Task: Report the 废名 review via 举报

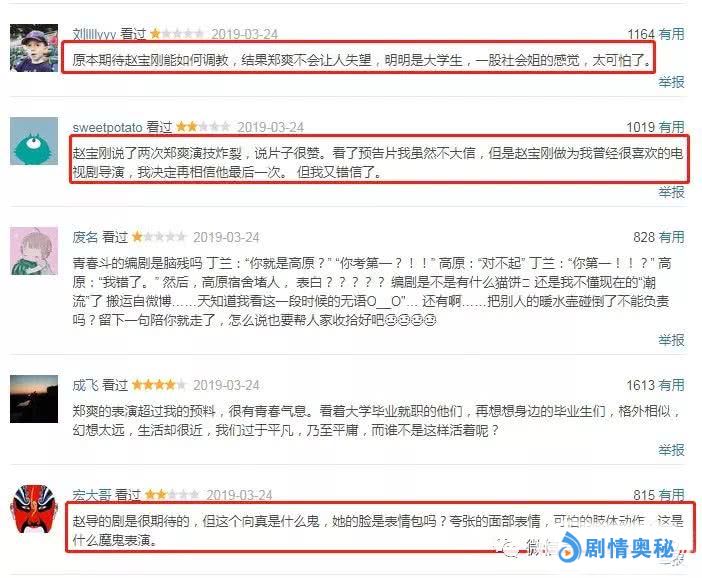Action: 672,340
